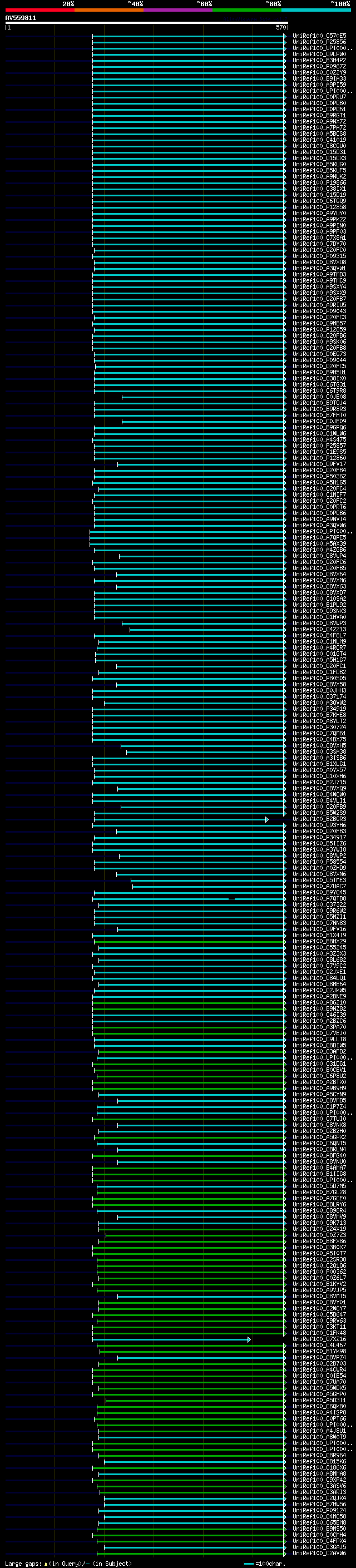Image resolution: width=356 pixels, height=1568 pixels.
Task: Click the UniRef100_Q65EM8 label
Action: pos(319,1522)
